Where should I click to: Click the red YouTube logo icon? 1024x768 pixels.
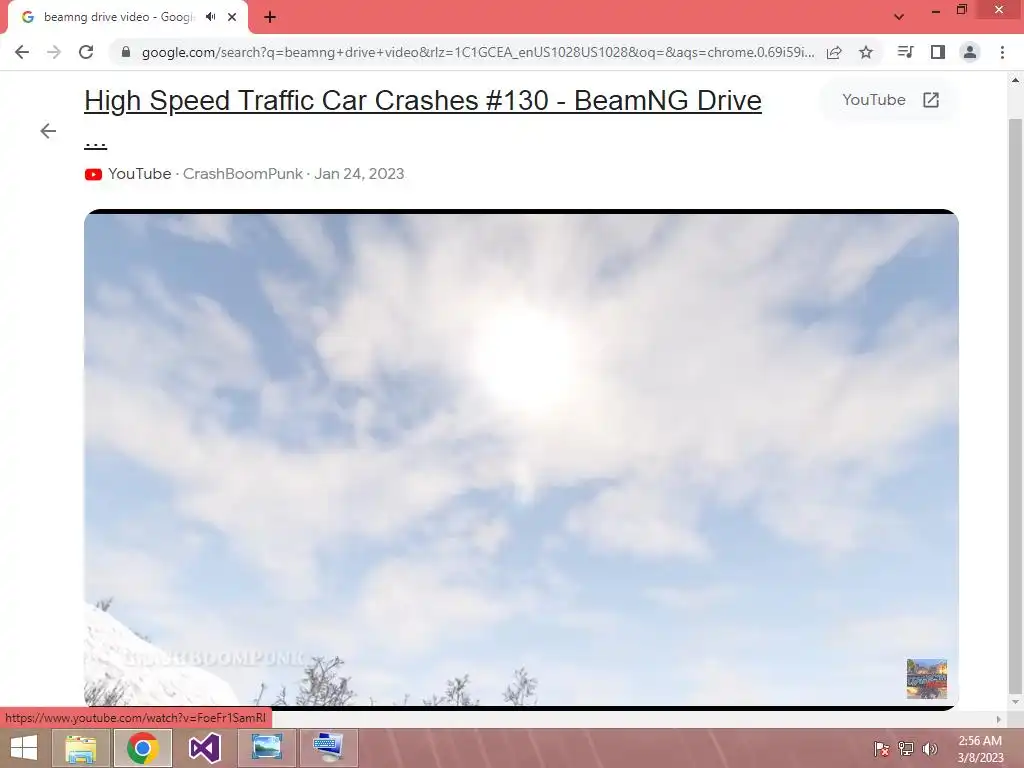pyautogui.click(x=93, y=174)
